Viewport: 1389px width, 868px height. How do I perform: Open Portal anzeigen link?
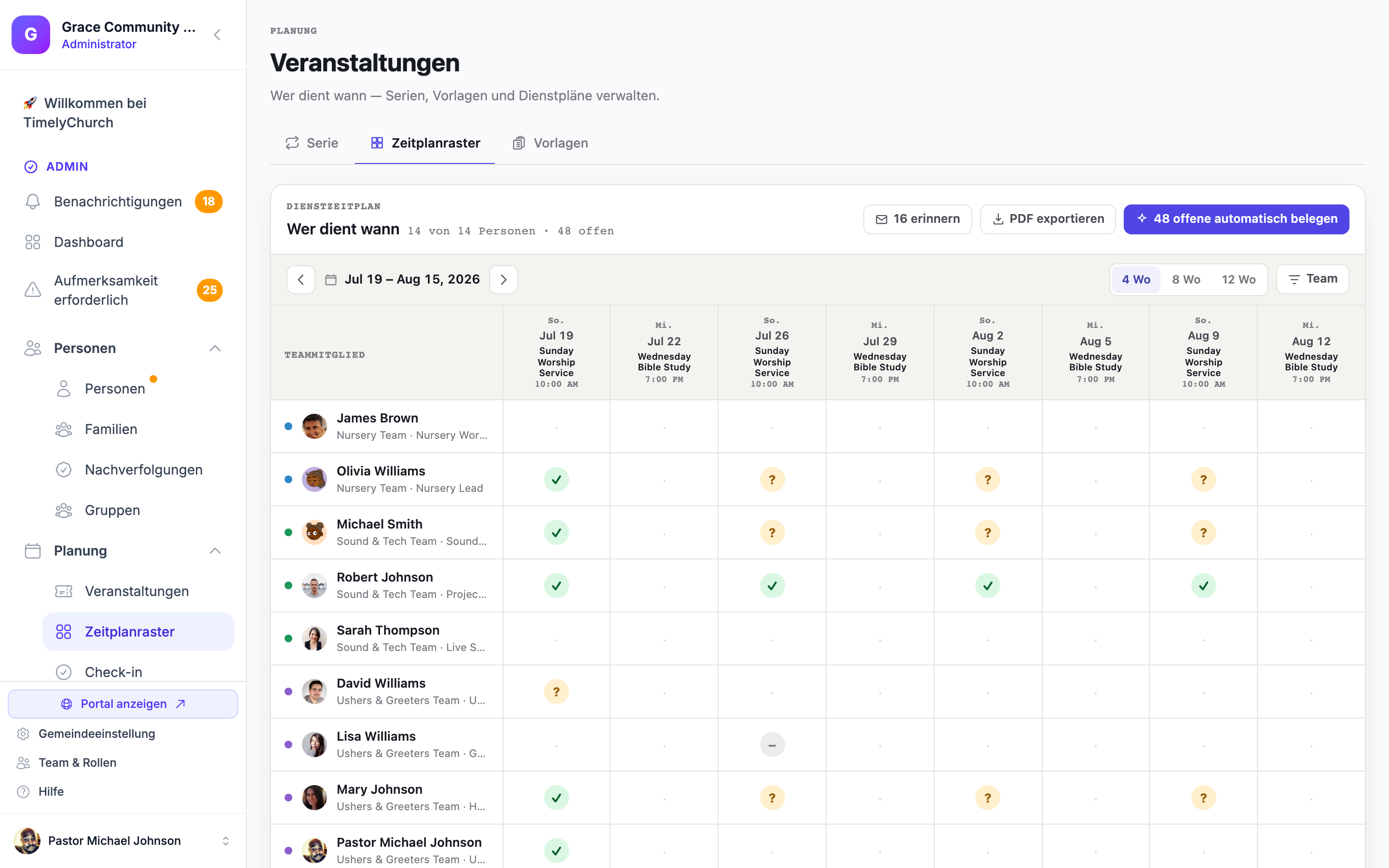(123, 704)
